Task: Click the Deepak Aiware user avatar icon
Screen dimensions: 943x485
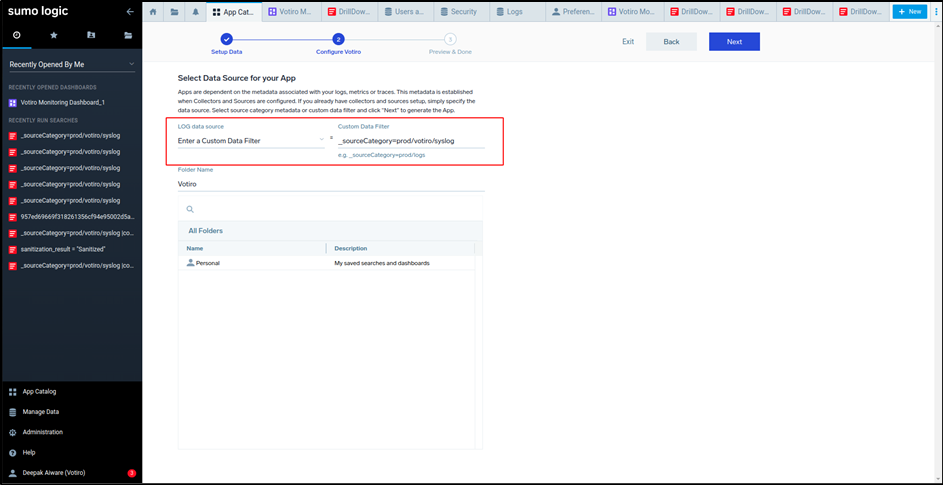Action: pos(13,473)
